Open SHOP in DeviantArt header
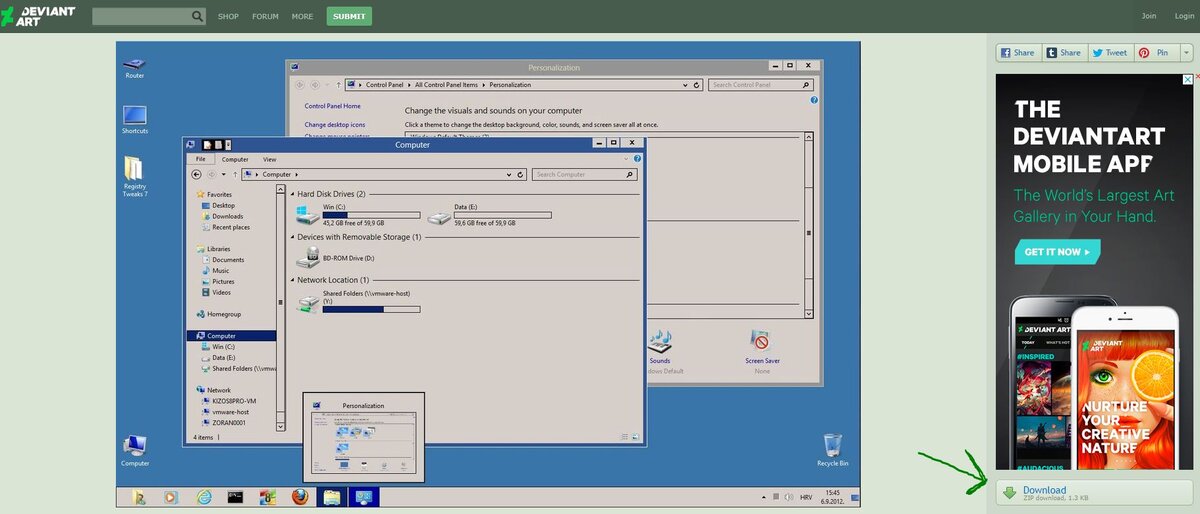 point(228,16)
